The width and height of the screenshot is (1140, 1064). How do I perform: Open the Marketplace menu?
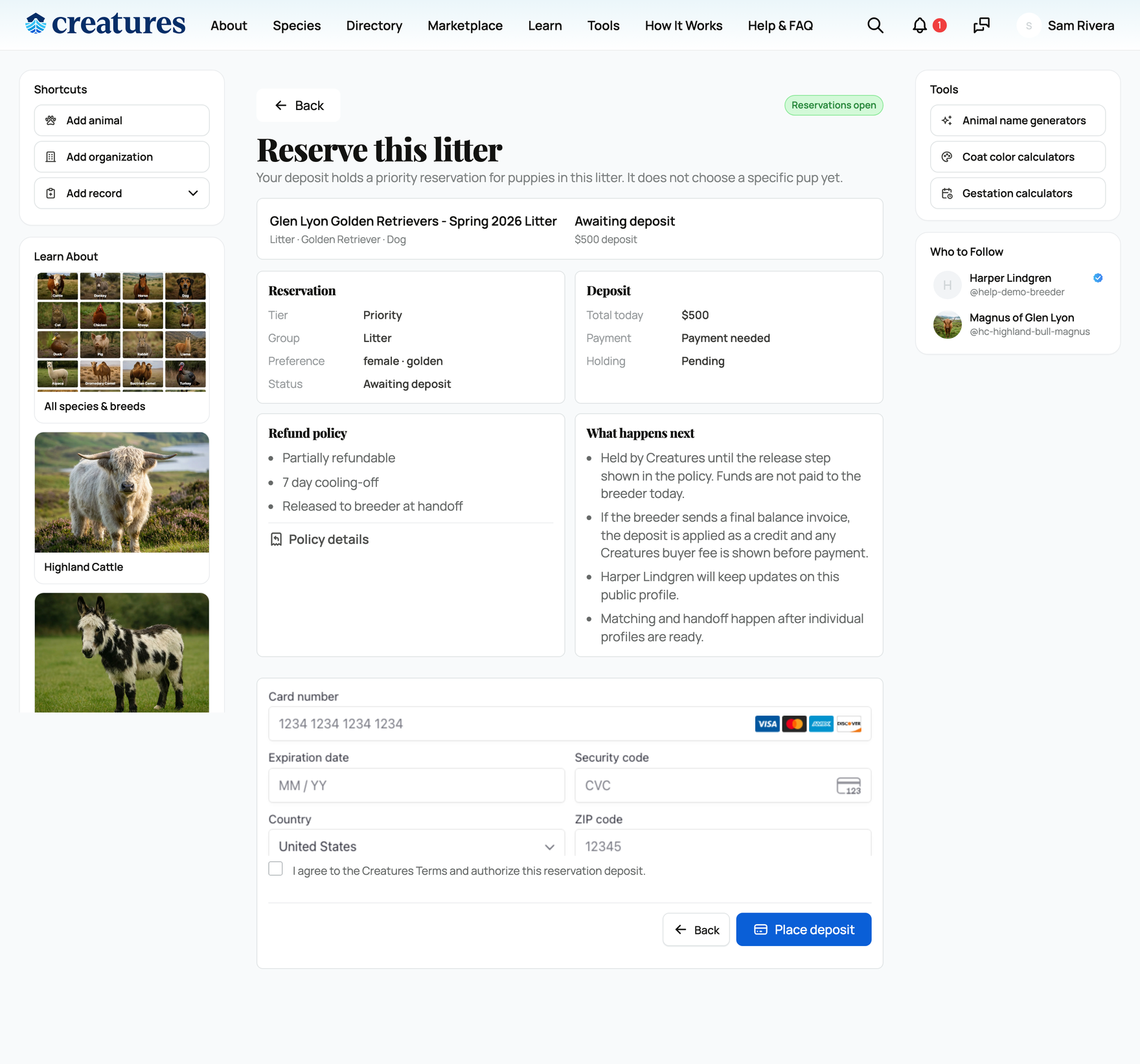point(464,25)
